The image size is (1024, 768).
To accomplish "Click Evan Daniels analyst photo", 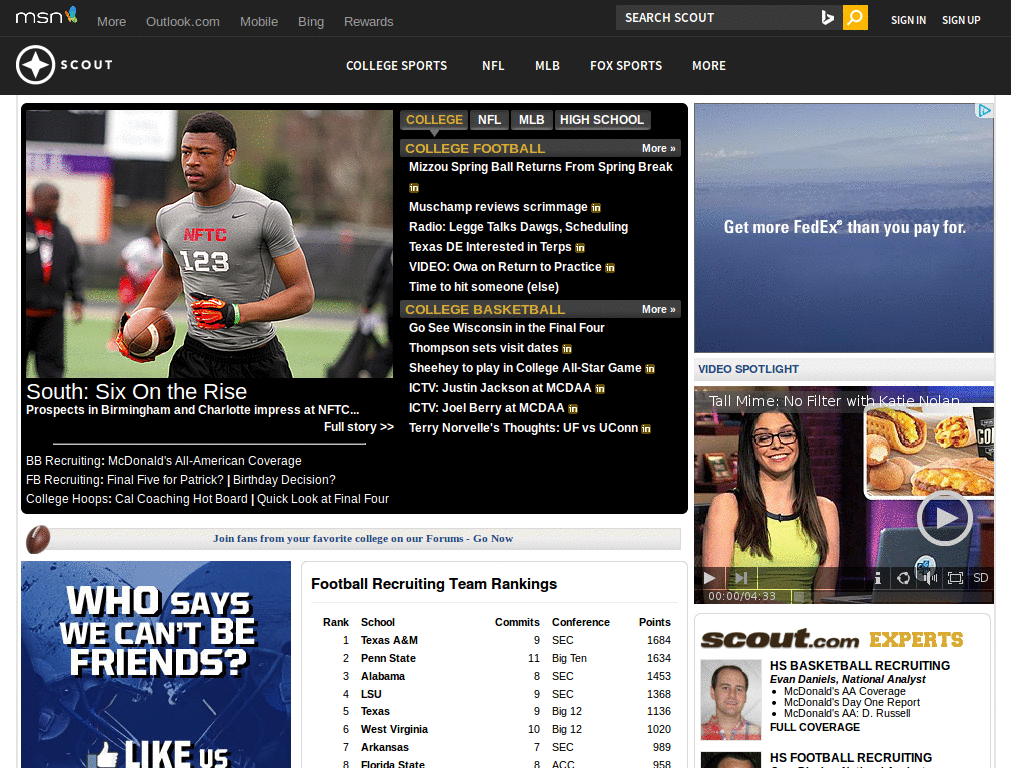I will point(731,699).
